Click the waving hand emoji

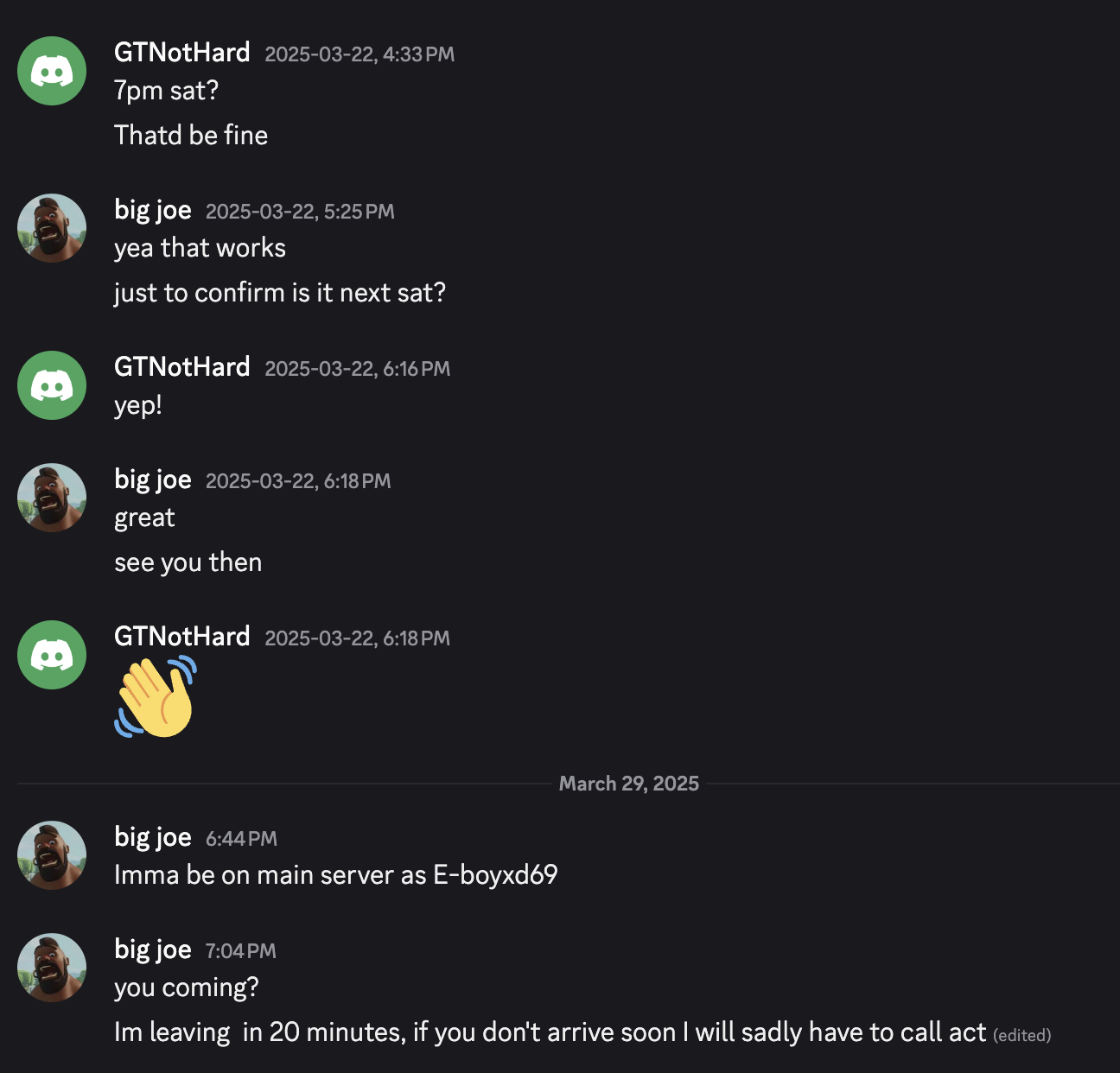pyautogui.click(x=156, y=697)
